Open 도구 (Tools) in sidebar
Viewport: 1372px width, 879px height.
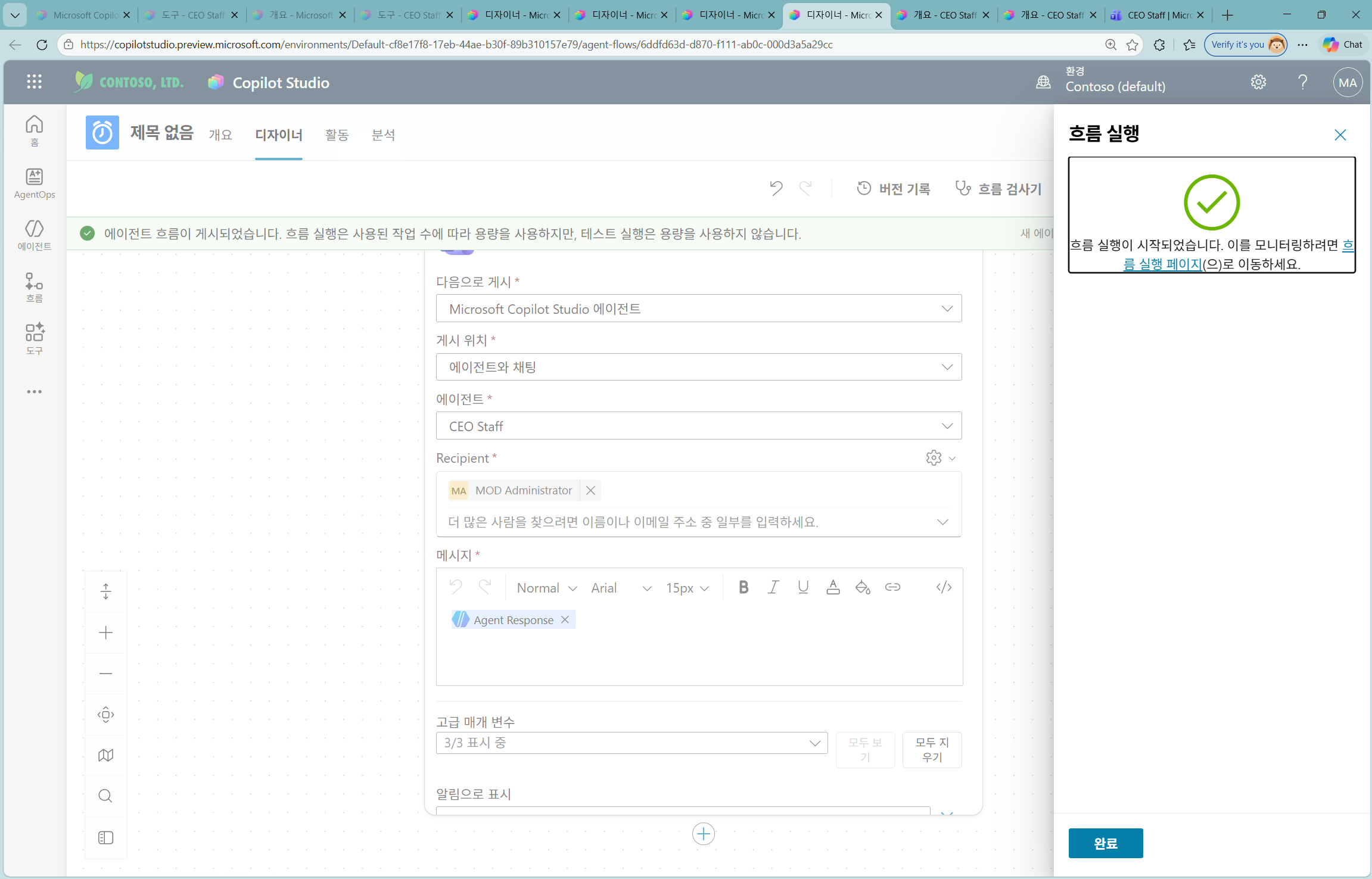[35, 339]
